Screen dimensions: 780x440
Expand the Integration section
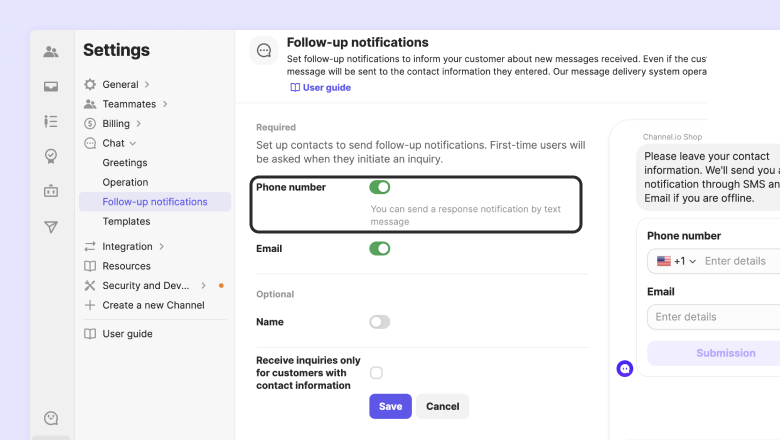(x=127, y=246)
